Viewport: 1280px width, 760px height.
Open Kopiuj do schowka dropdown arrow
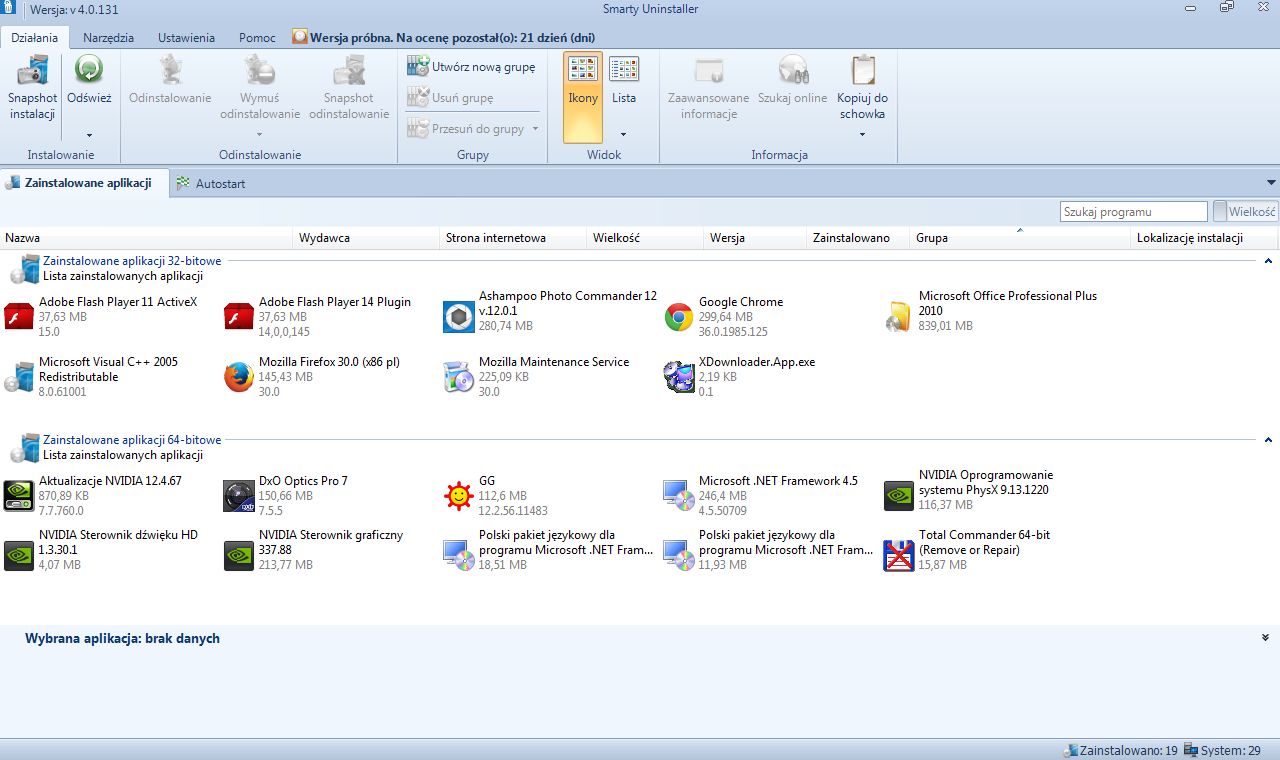(x=863, y=134)
